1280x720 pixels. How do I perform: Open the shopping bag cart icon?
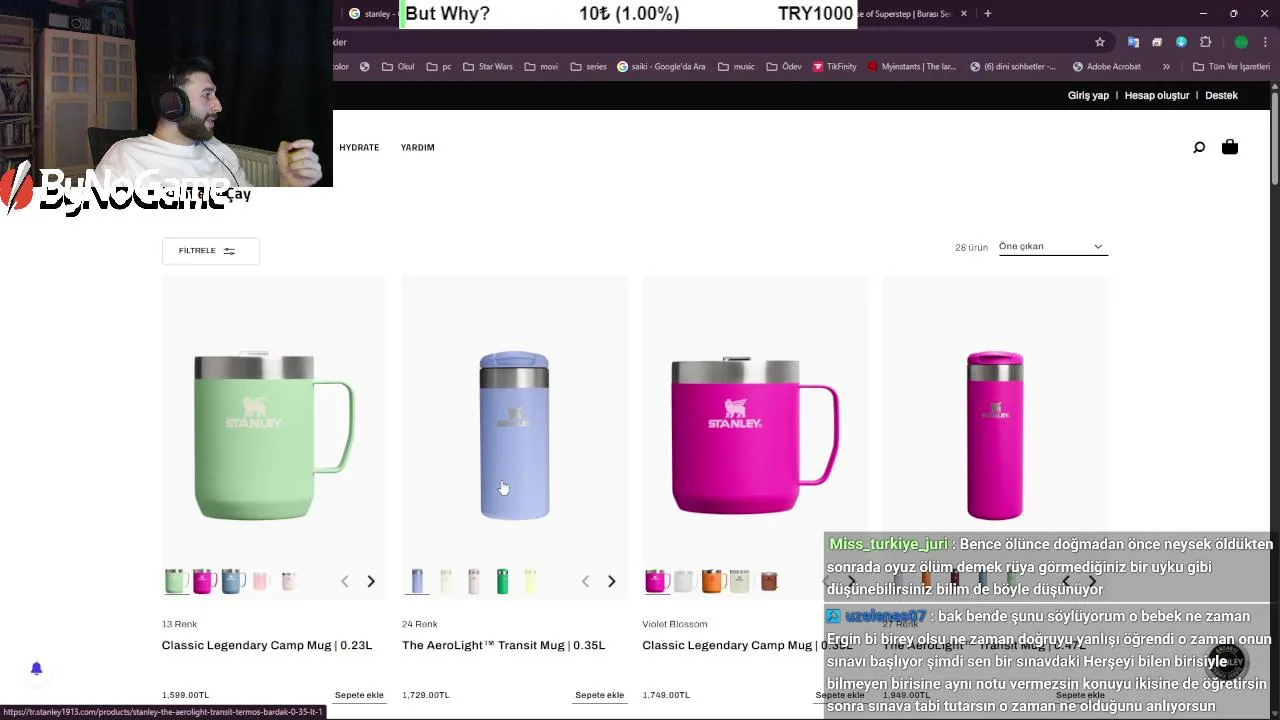pos(1230,147)
